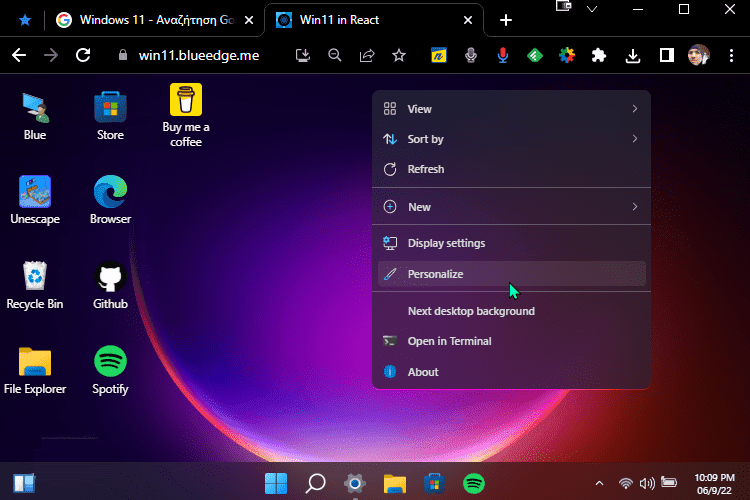Bookmark this page with the star icon
Image resolution: width=750 pixels, height=500 pixels.
point(399,56)
